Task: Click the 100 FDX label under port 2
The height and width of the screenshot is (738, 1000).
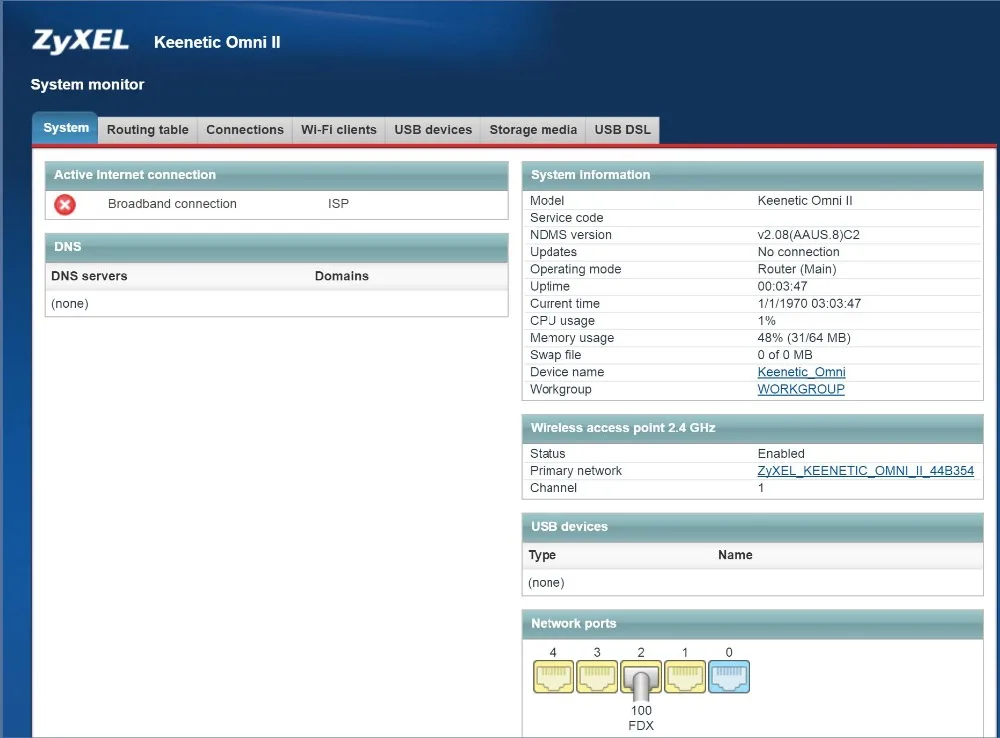Action: point(641,718)
